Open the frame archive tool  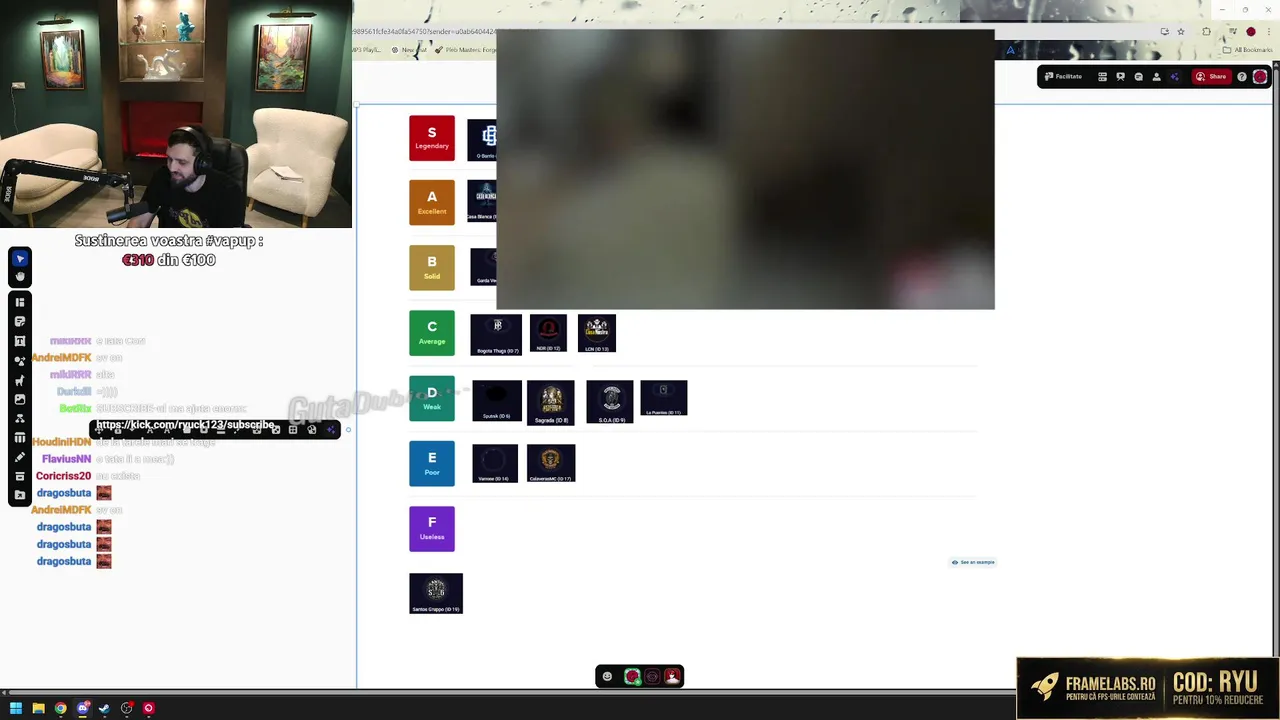pos(20,476)
